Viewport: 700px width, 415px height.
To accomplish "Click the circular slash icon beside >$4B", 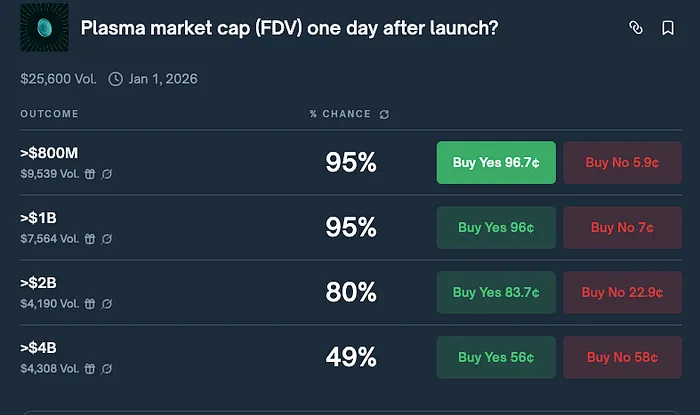I will click(x=106, y=369).
